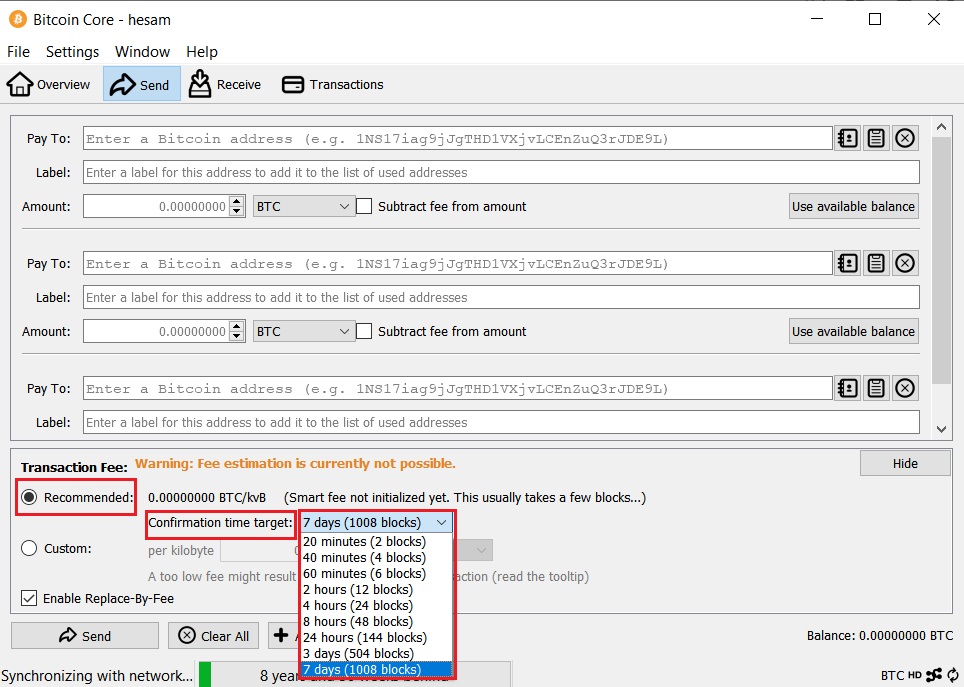Click the blockchain sync progress bar
The width and height of the screenshot is (964, 687).
coord(354,675)
